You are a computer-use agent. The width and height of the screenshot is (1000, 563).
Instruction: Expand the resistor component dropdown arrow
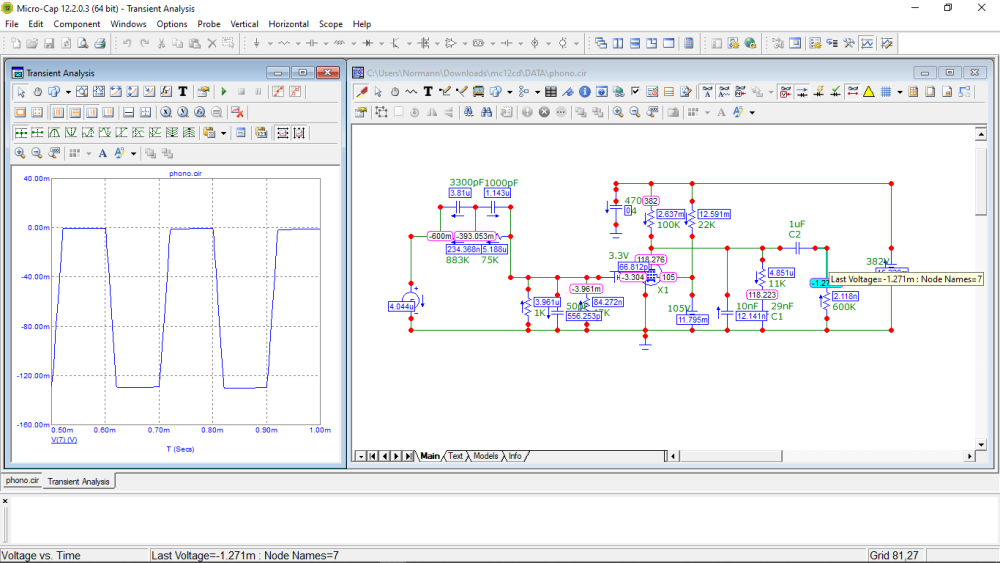tap(298, 44)
